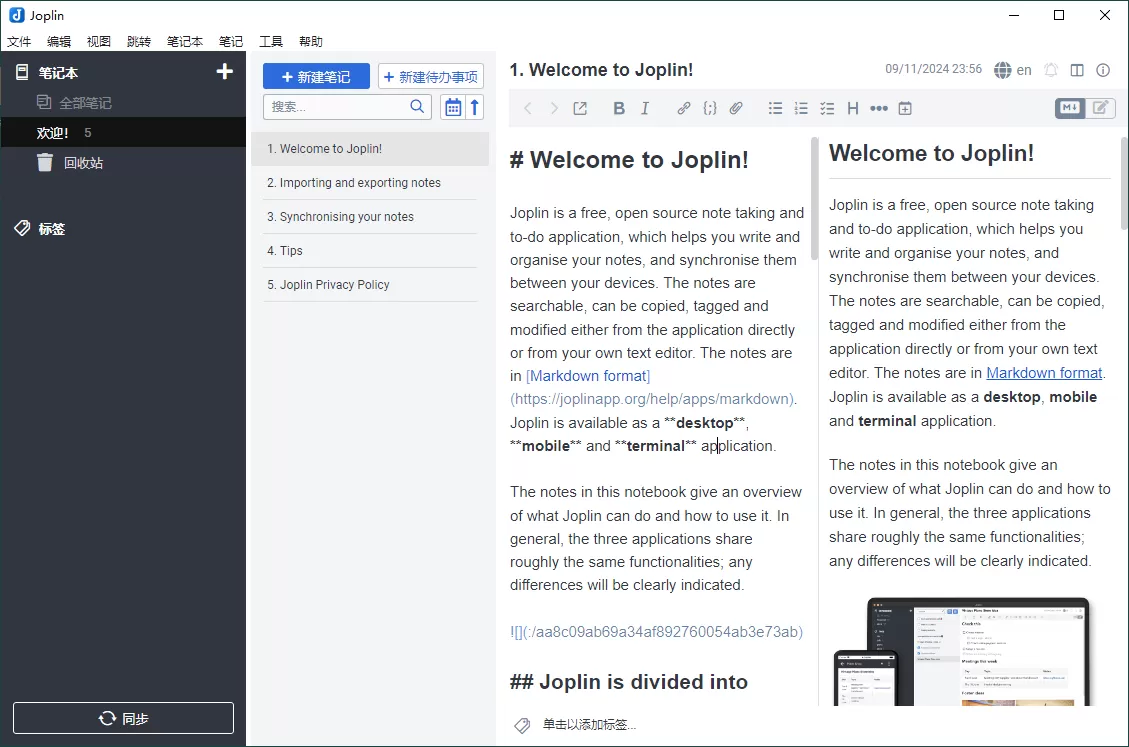Screen dimensions: 1129x747
Task: Open the calendar filter icon
Action: click(453, 105)
